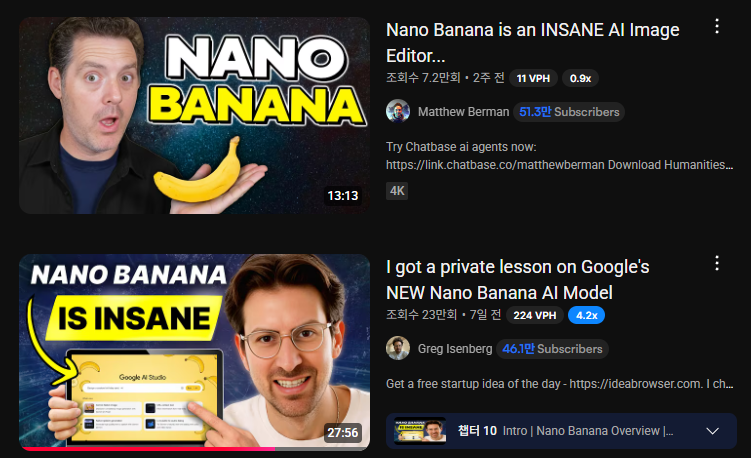Click the 51.3만 Subscribers badge
The width and height of the screenshot is (751, 458).
pyautogui.click(x=569, y=112)
